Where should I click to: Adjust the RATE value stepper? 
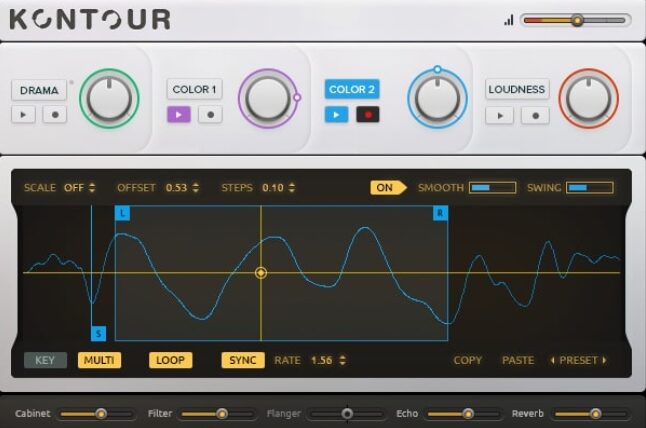click(x=343, y=360)
